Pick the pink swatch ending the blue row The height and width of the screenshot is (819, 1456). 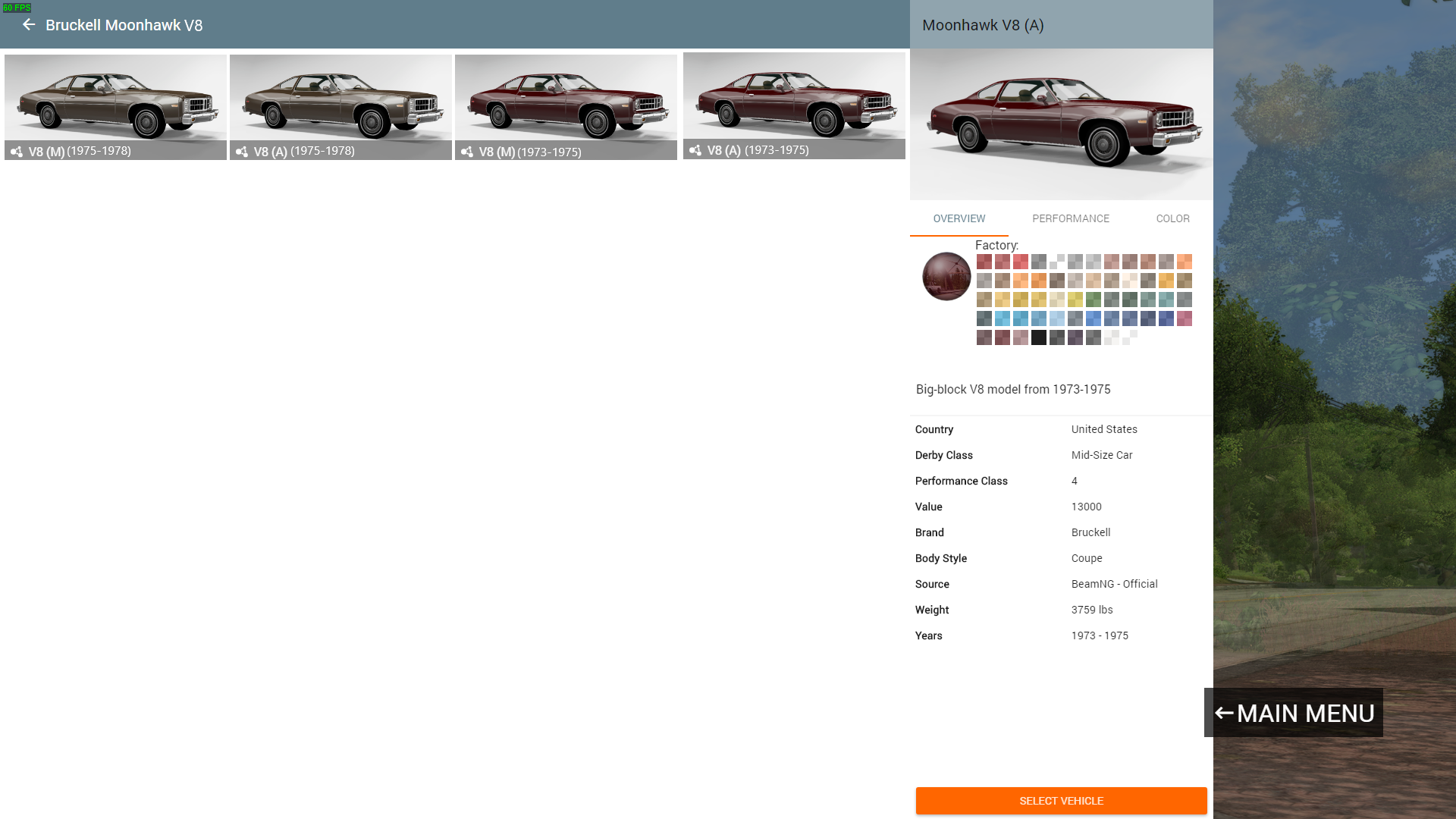[x=1185, y=318]
